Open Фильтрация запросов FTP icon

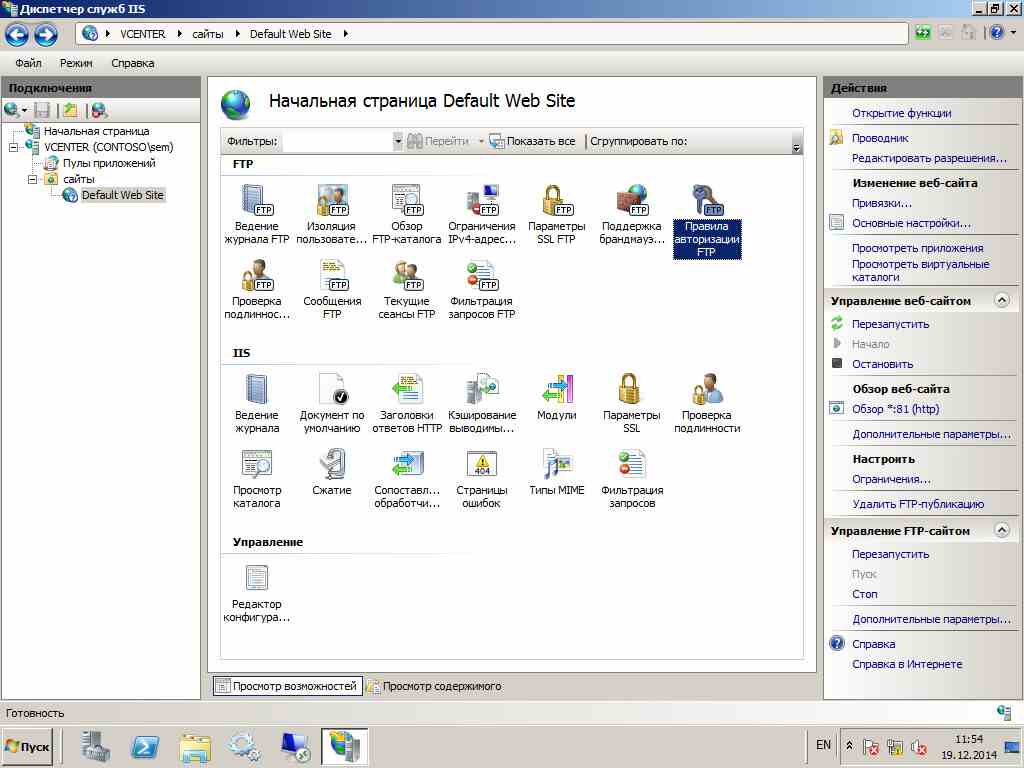(x=481, y=289)
